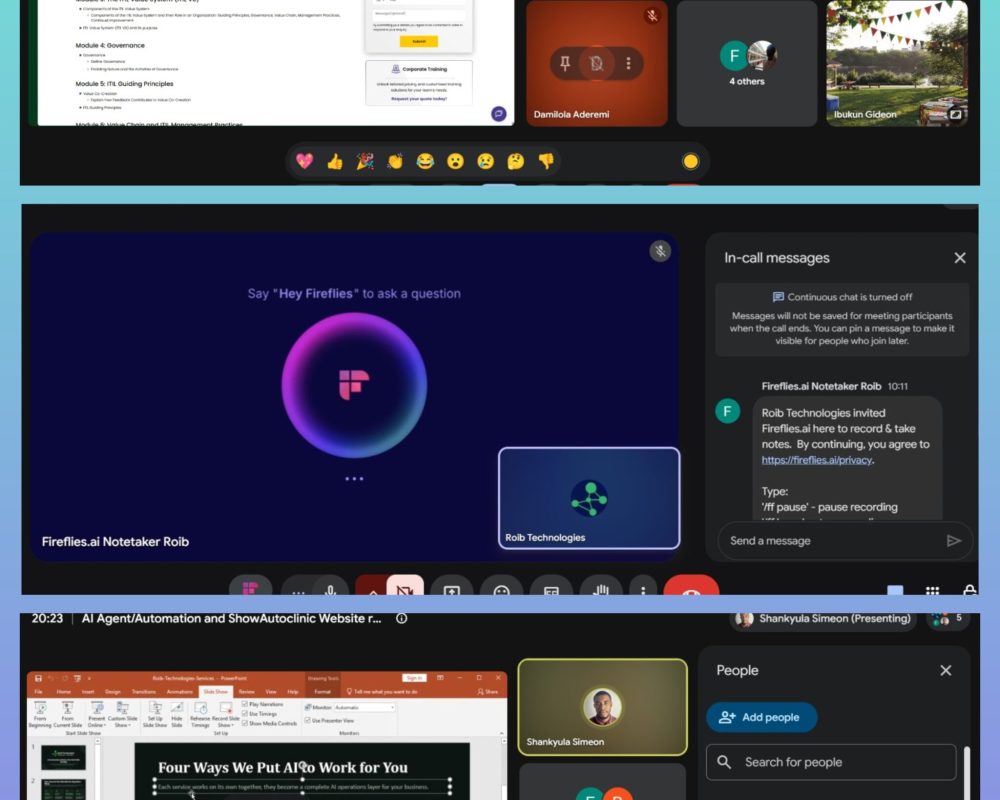Open the '4 others' participants tile
1000x800 pixels.
point(747,63)
